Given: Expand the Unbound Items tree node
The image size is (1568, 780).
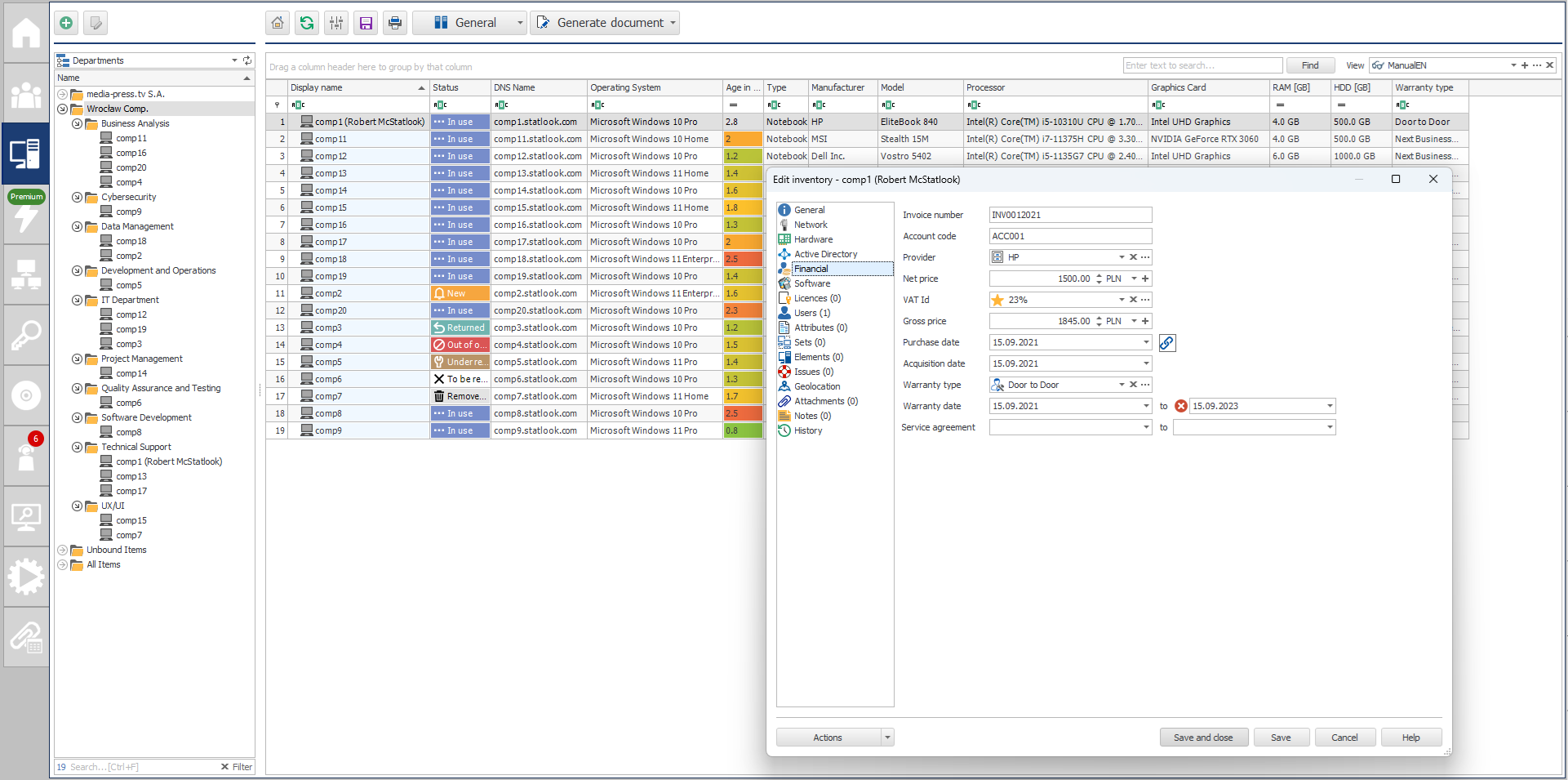Looking at the screenshot, I should coord(62,550).
